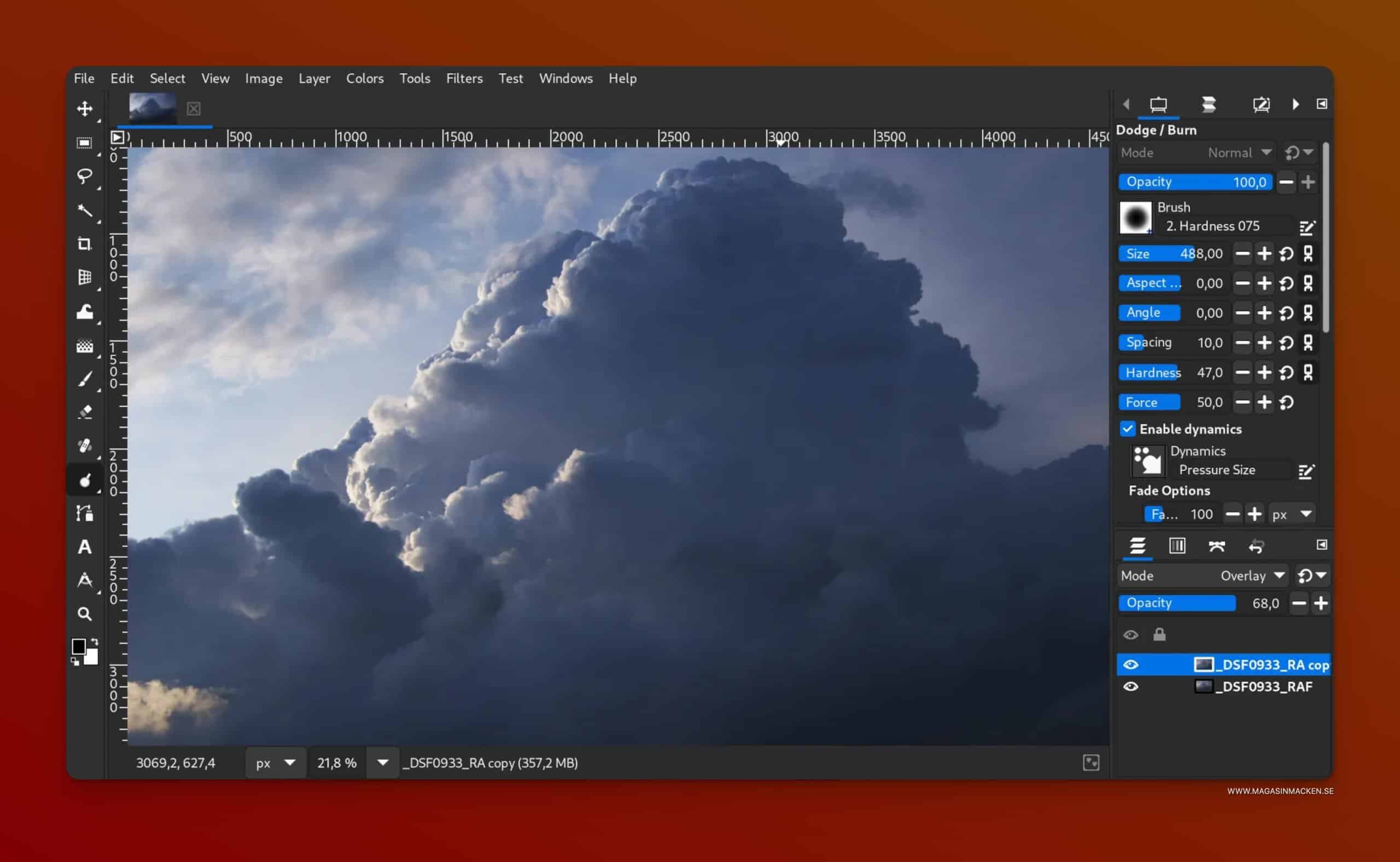Decrease brush Size with minus button

[x=1242, y=254]
